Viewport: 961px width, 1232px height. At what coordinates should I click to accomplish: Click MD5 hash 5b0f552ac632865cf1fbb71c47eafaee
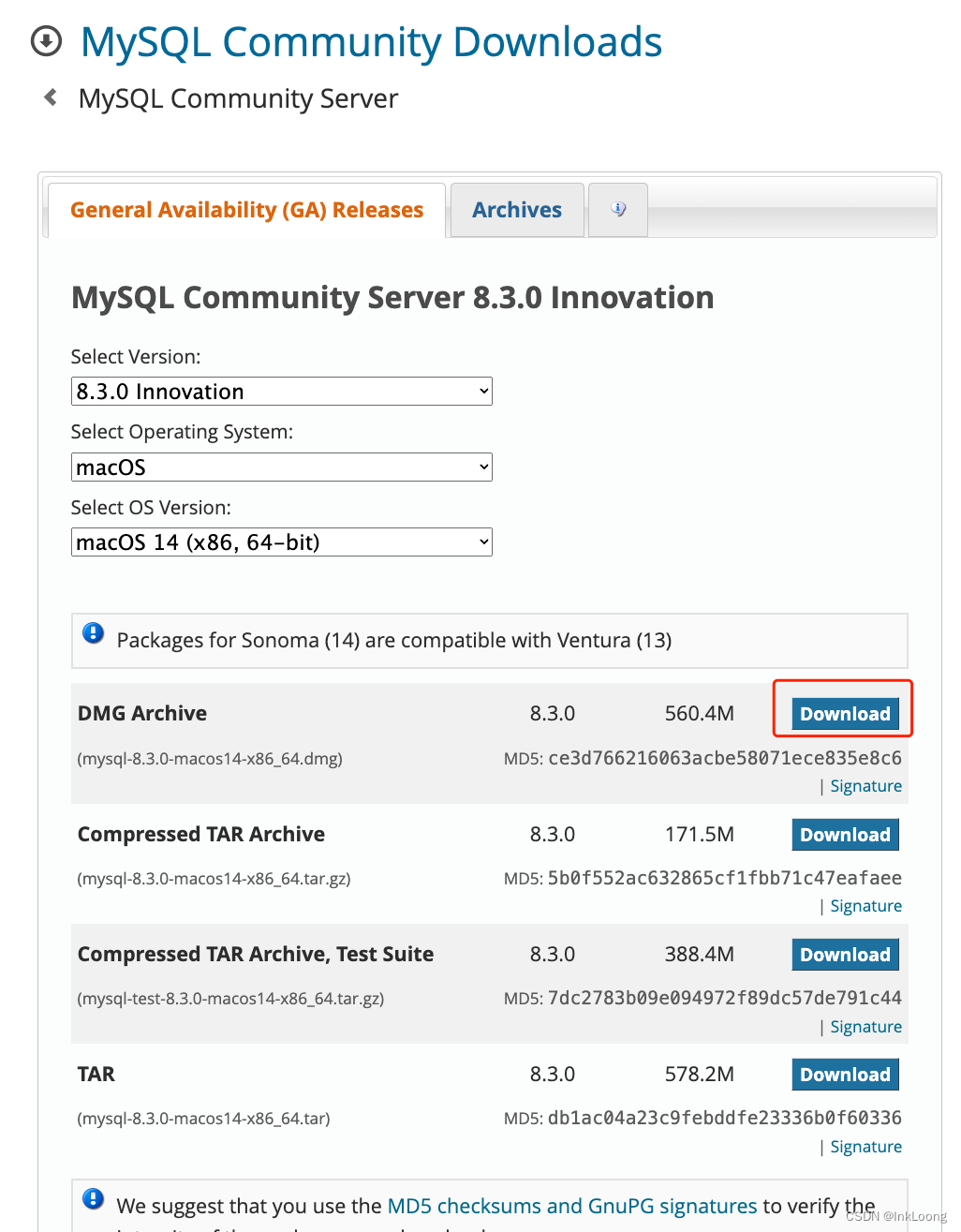coord(725,878)
